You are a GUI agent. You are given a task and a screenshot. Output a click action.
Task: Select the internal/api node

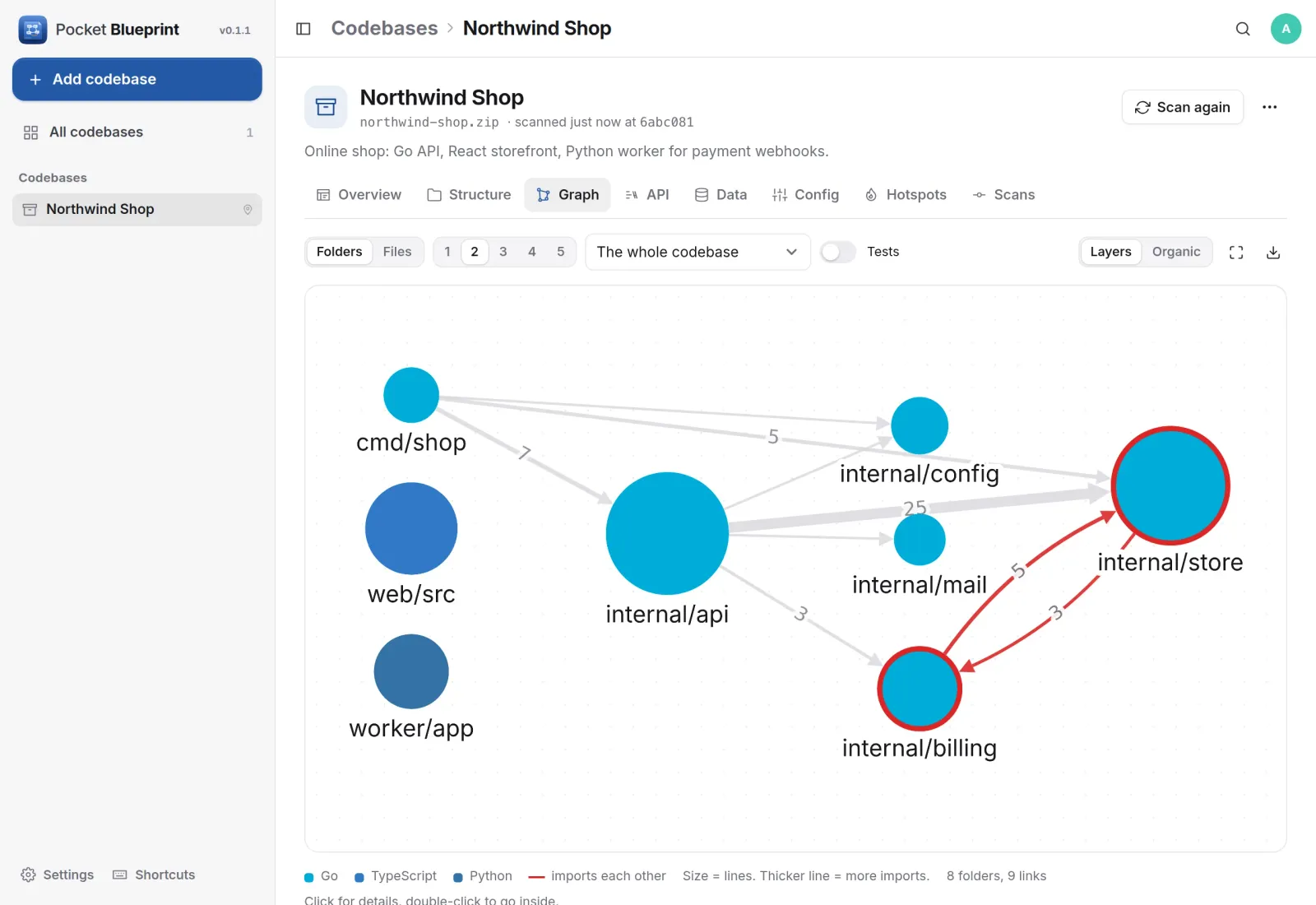click(667, 533)
